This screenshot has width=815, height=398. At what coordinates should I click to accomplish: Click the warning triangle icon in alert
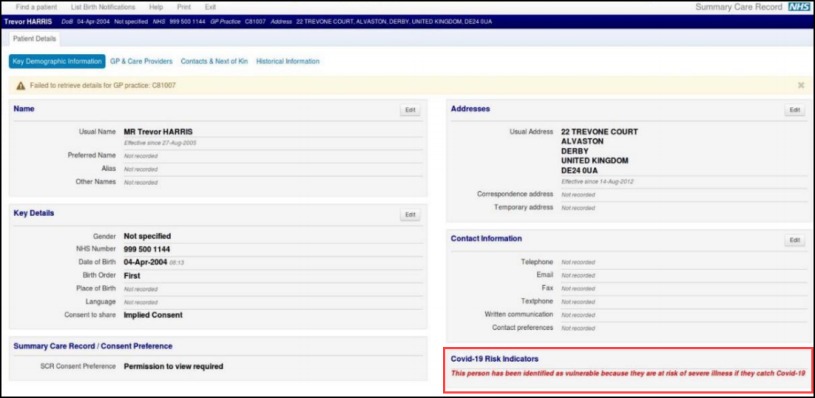[x=20, y=85]
